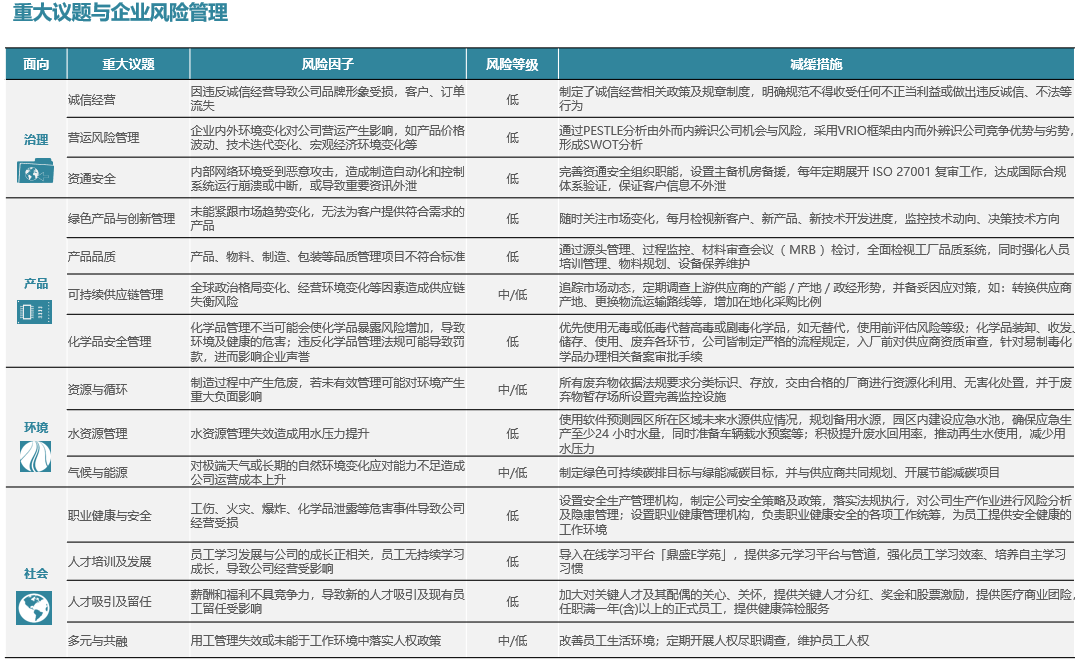Screen dimensions: 1083x661
Task: Click the 风险因子 column header
Action: click(x=328, y=64)
